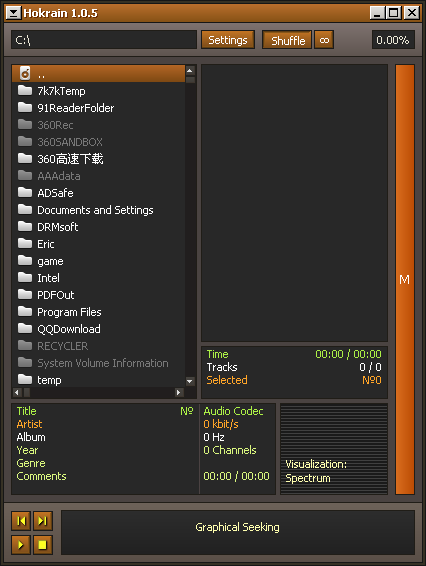Open the Settings button
Viewport: 426px width, 566px height.
228,40
